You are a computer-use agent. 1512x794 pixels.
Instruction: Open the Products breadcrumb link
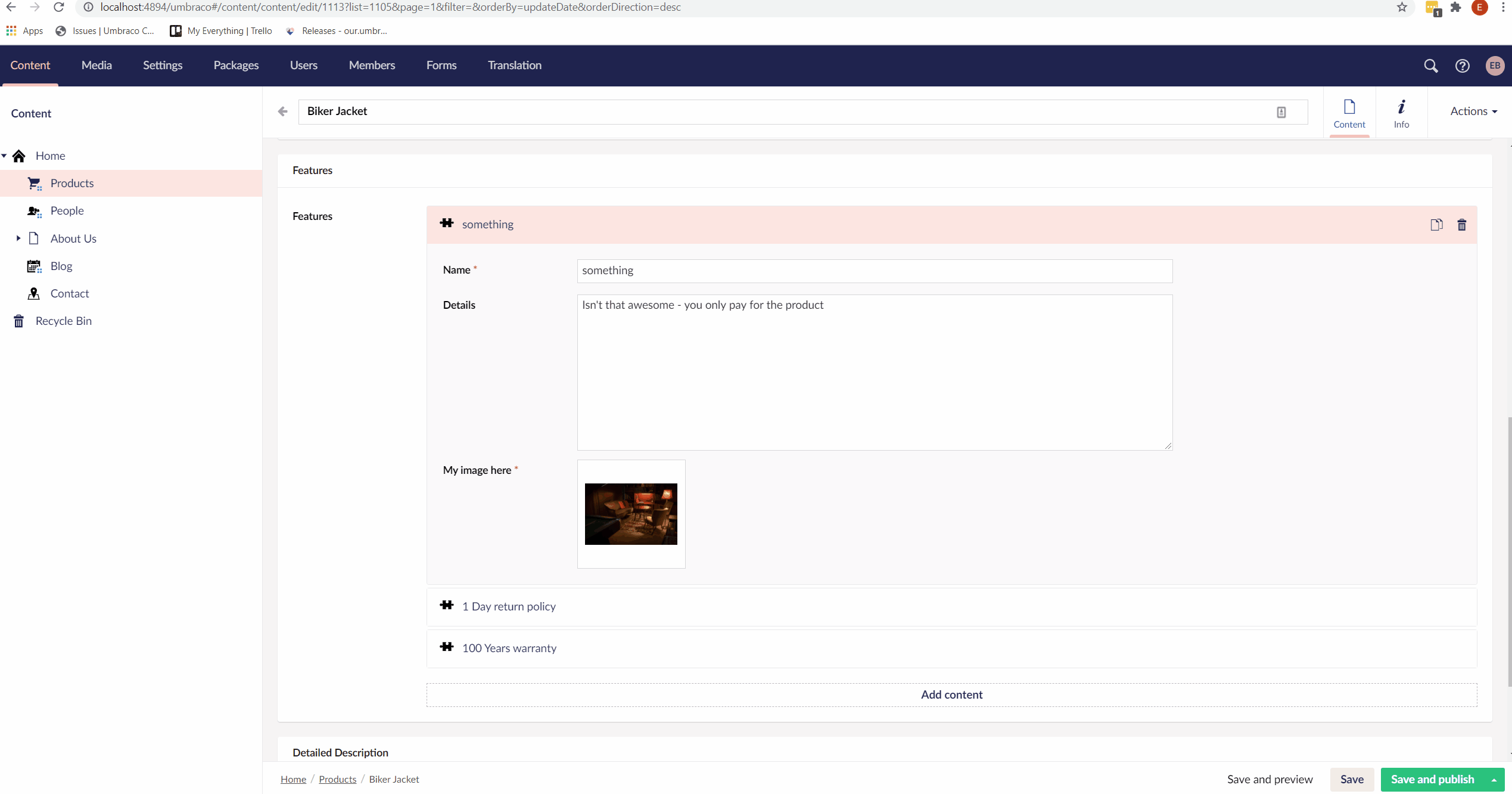(x=338, y=779)
